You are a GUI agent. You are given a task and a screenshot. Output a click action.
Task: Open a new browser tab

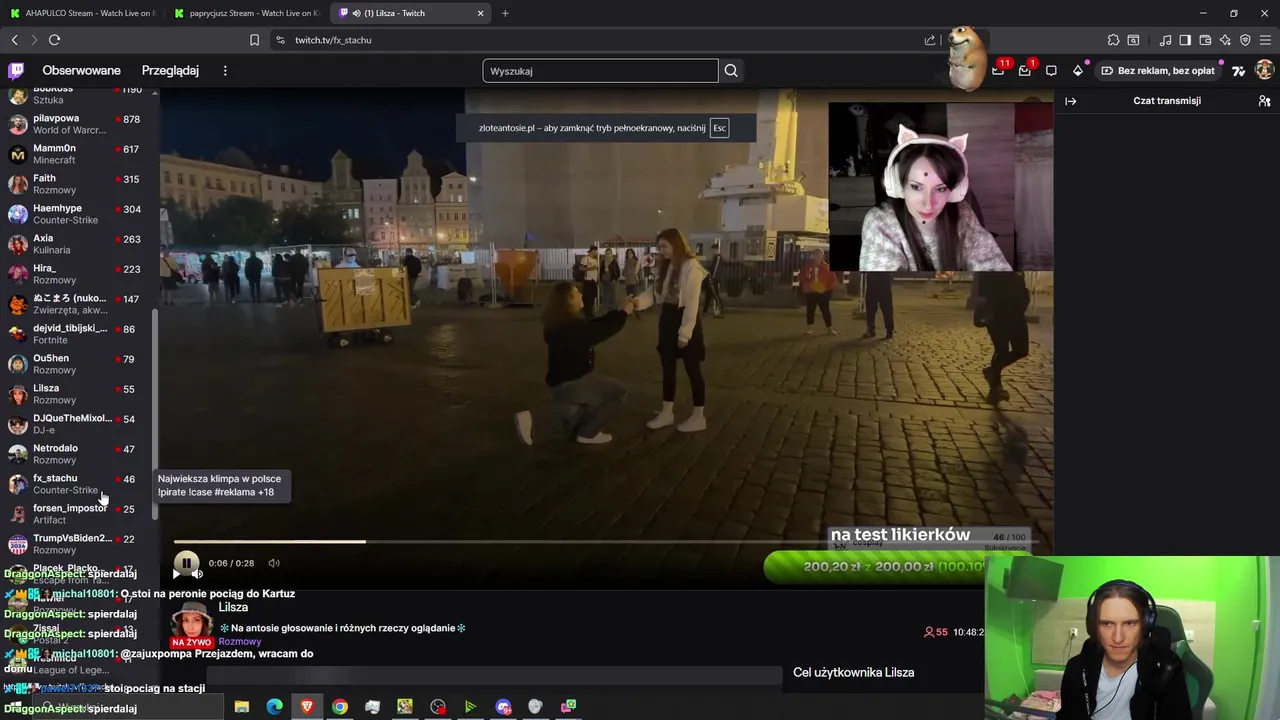coord(505,13)
